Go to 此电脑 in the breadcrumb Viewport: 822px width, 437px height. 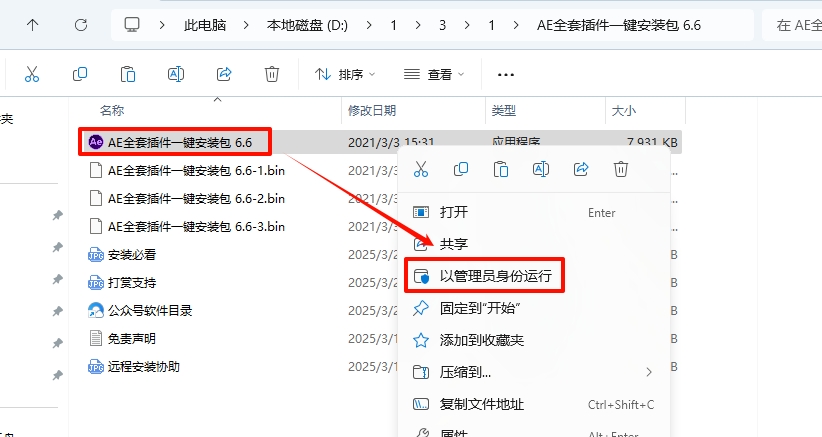click(205, 25)
